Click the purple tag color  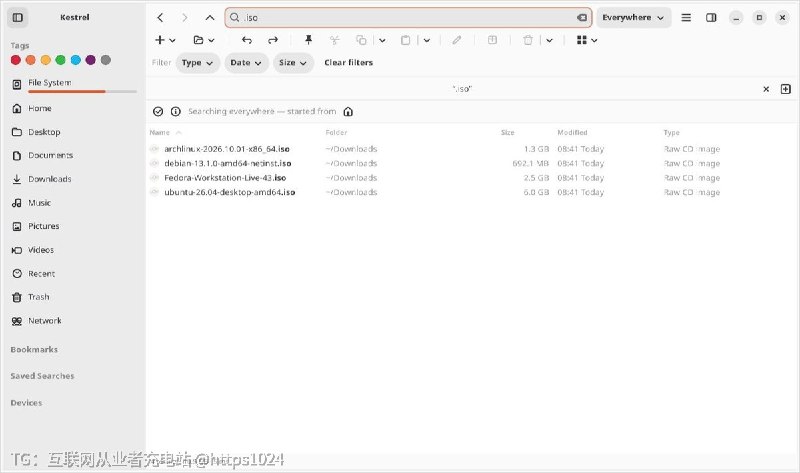click(x=90, y=60)
